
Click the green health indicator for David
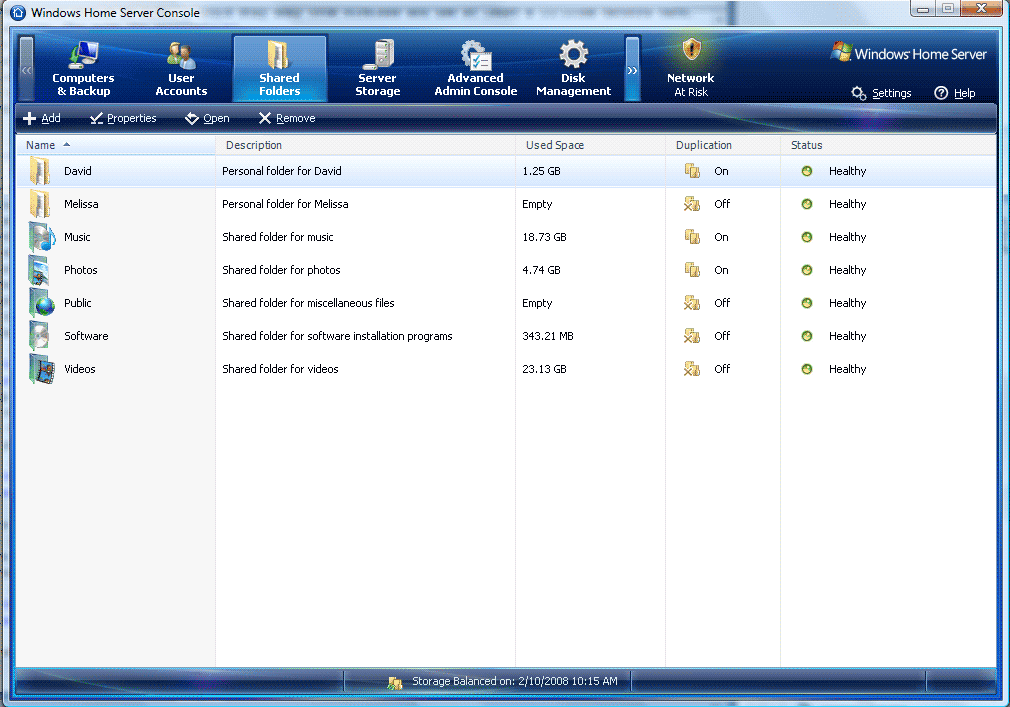806,171
